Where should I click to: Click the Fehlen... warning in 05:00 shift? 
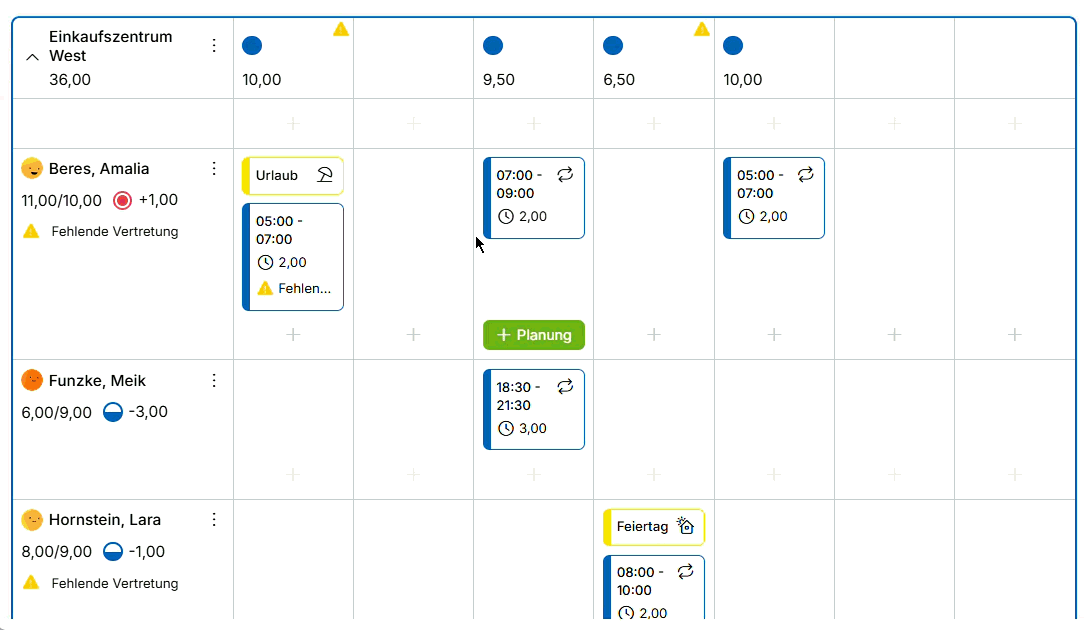coord(294,288)
